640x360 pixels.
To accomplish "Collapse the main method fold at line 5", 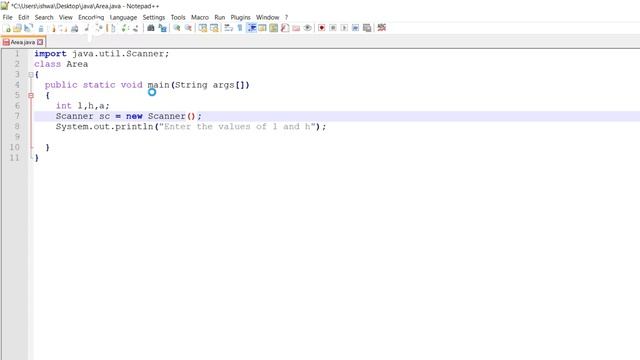I will click(x=31, y=96).
